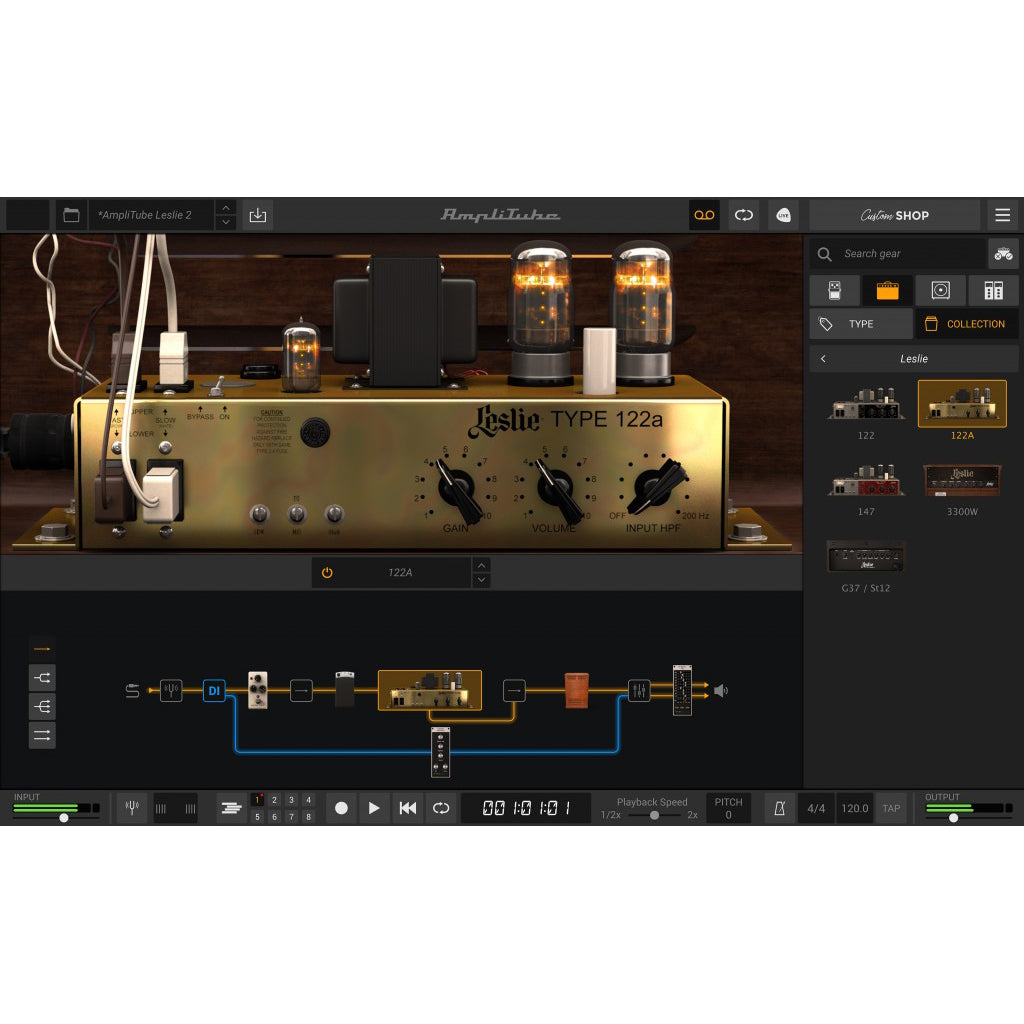The height and width of the screenshot is (1024, 1024).
Task: Click the save preset download icon
Action: point(257,215)
